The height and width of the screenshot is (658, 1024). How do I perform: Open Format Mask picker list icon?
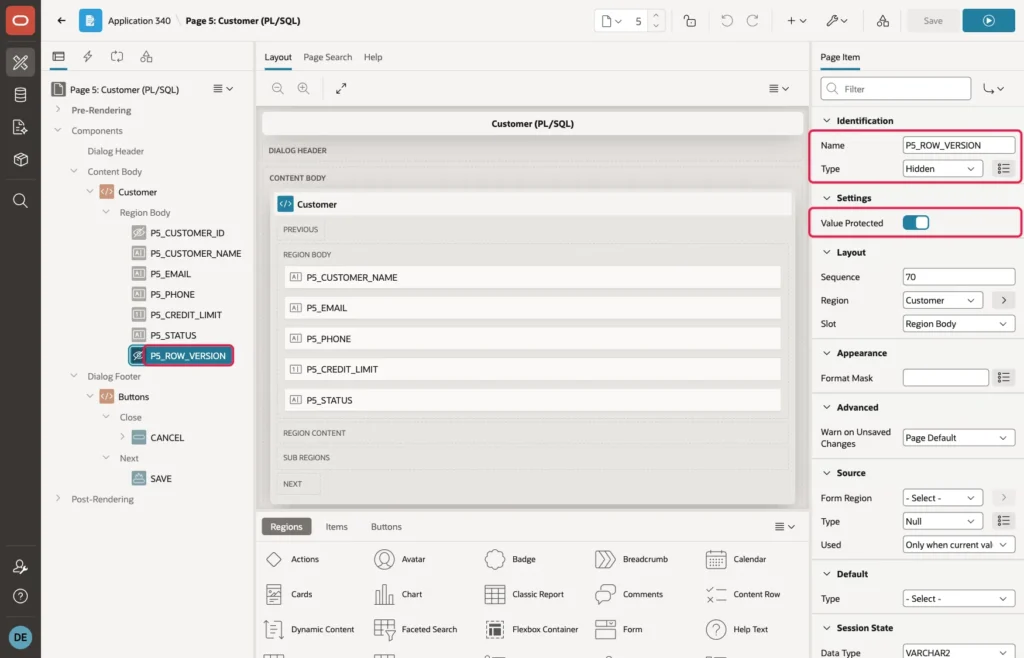(x=1003, y=377)
